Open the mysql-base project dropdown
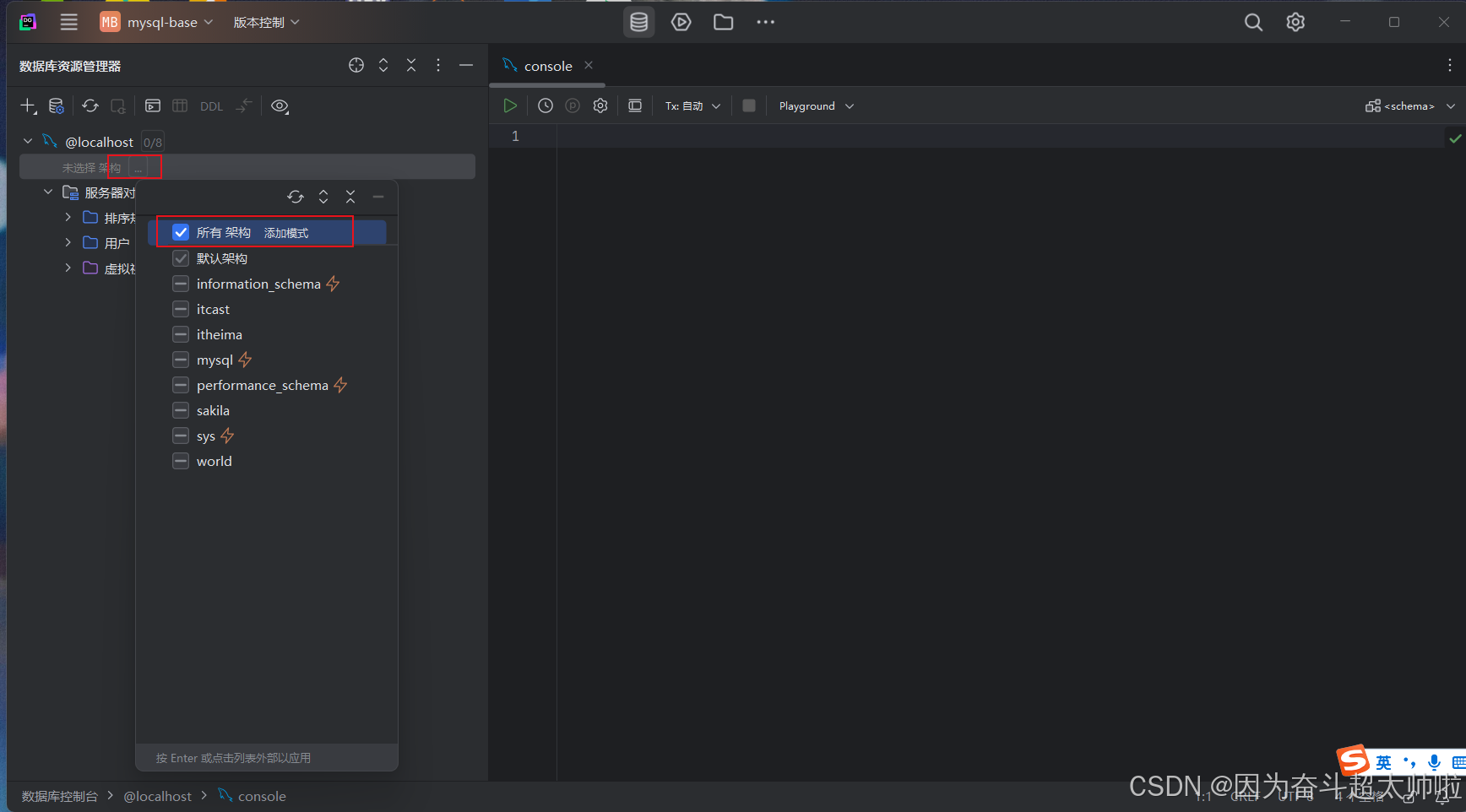The width and height of the screenshot is (1466, 812). pos(156,23)
